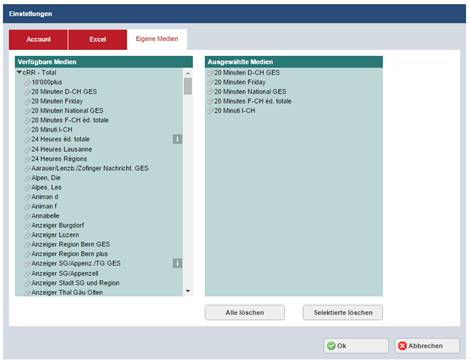This screenshot has width=469, height=363.
Task: Select Animan f entry
Action: coord(44,206)
